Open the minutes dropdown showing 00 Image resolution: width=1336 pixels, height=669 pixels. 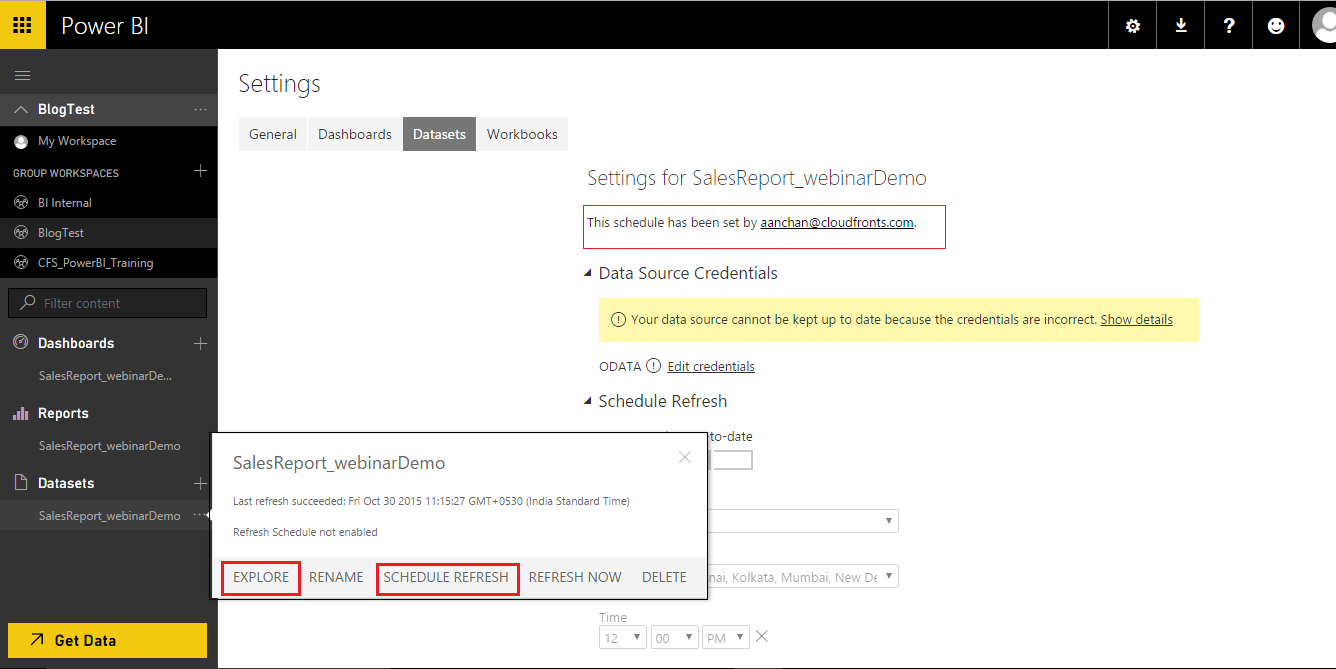pyautogui.click(x=675, y=637)
